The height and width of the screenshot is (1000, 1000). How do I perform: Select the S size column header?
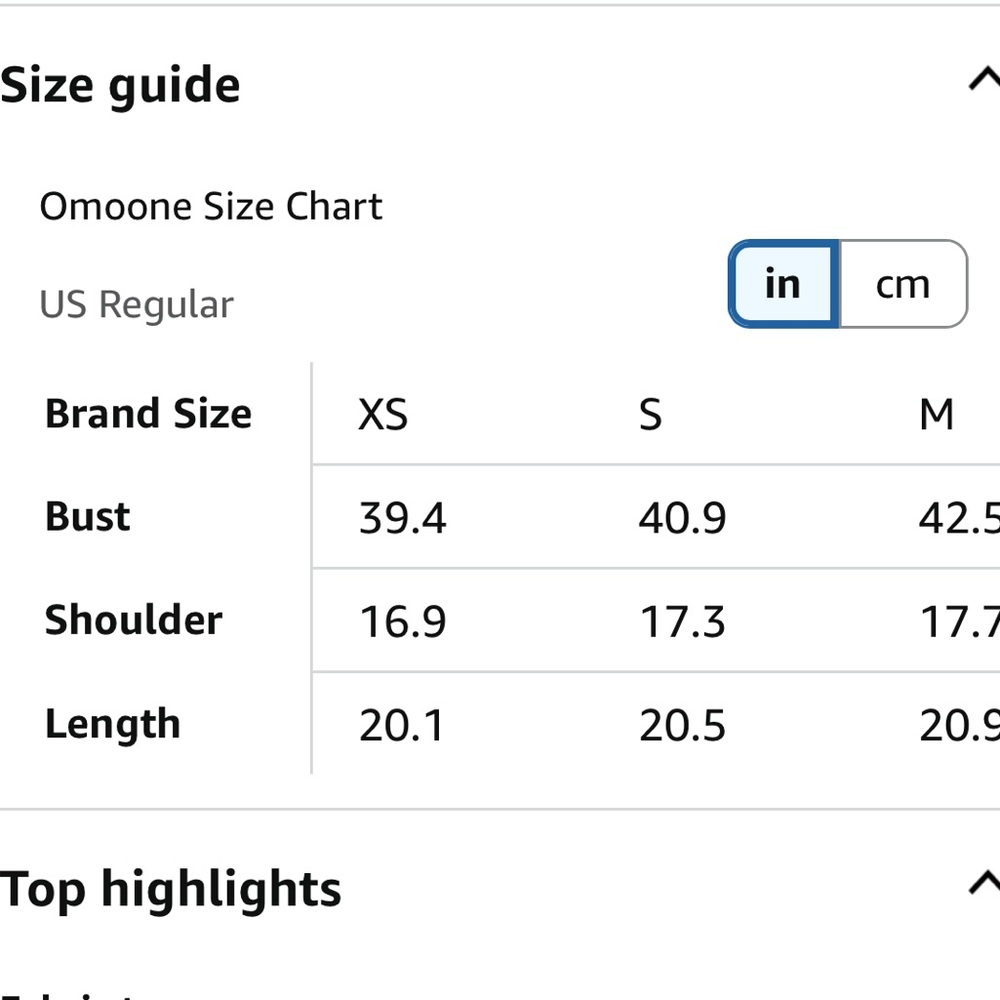(x=650, y=414)
